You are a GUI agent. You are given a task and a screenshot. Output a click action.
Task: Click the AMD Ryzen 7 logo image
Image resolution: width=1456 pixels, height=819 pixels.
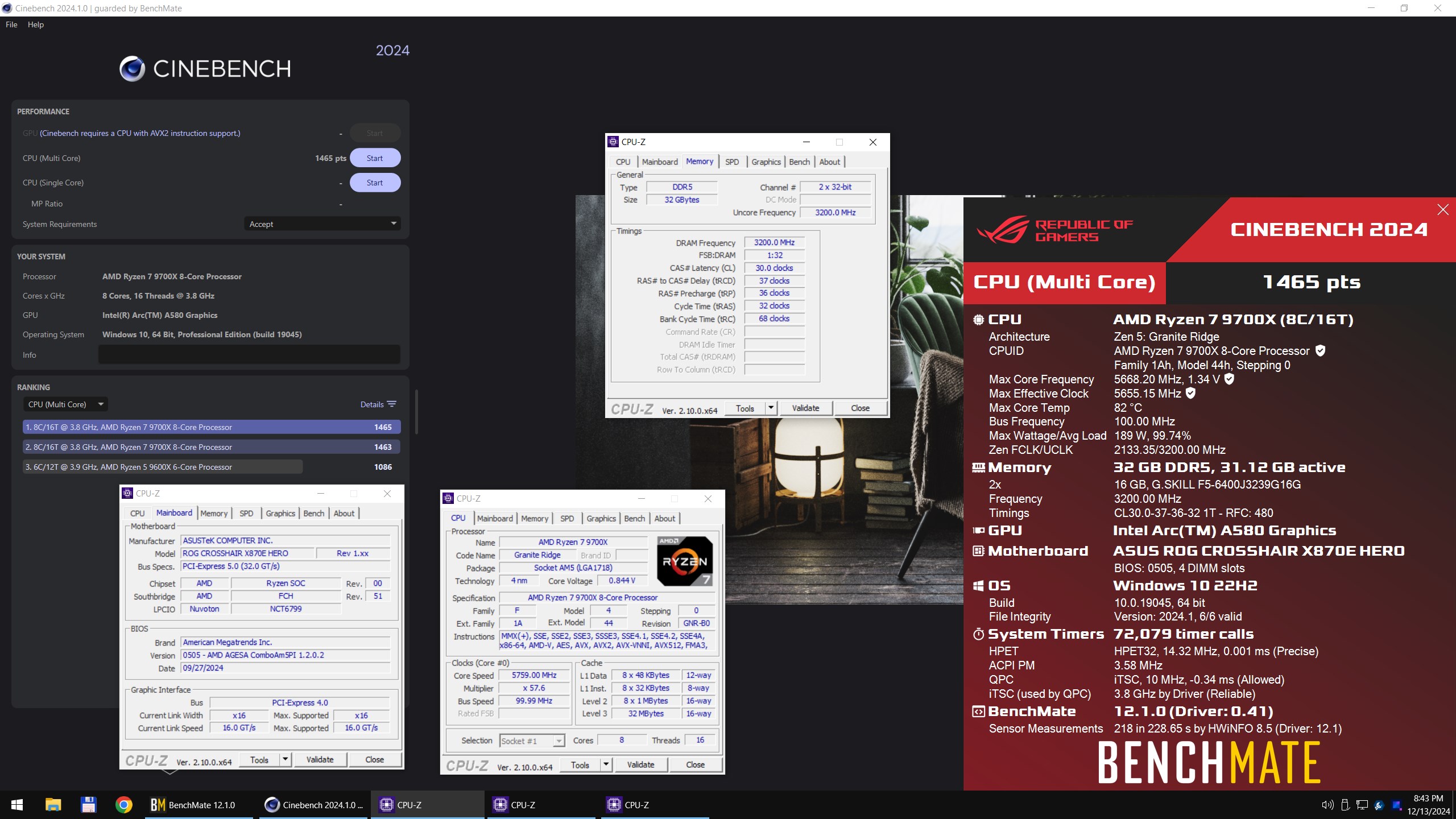click(x=685, y=561)
